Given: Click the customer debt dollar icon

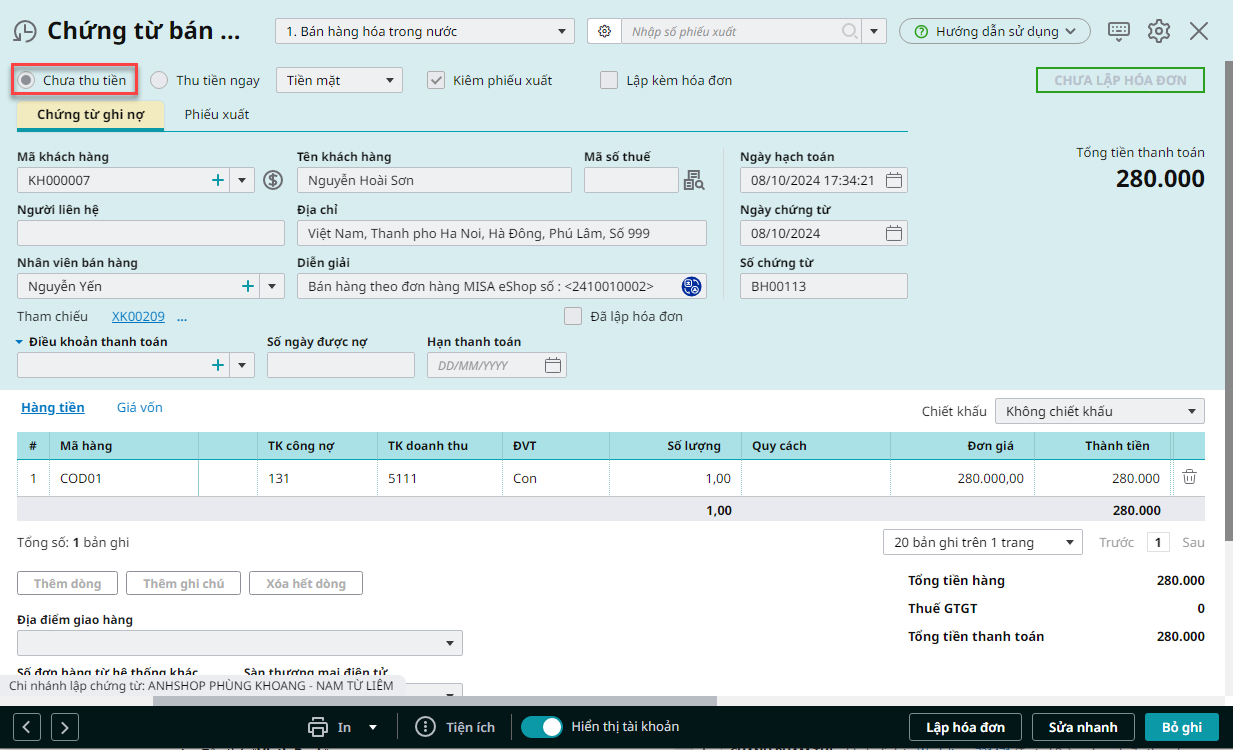Looking at the screenshot, I should tap(273, 180).
